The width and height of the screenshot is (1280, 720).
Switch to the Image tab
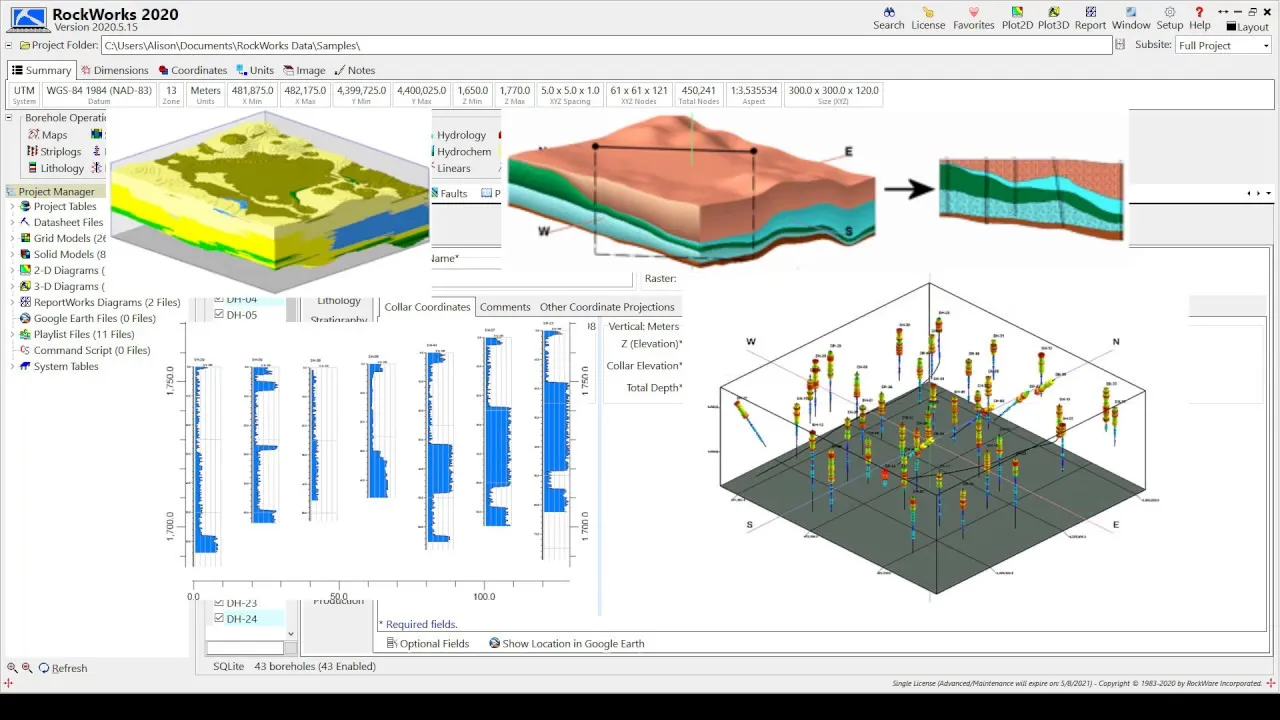point(304,70)
